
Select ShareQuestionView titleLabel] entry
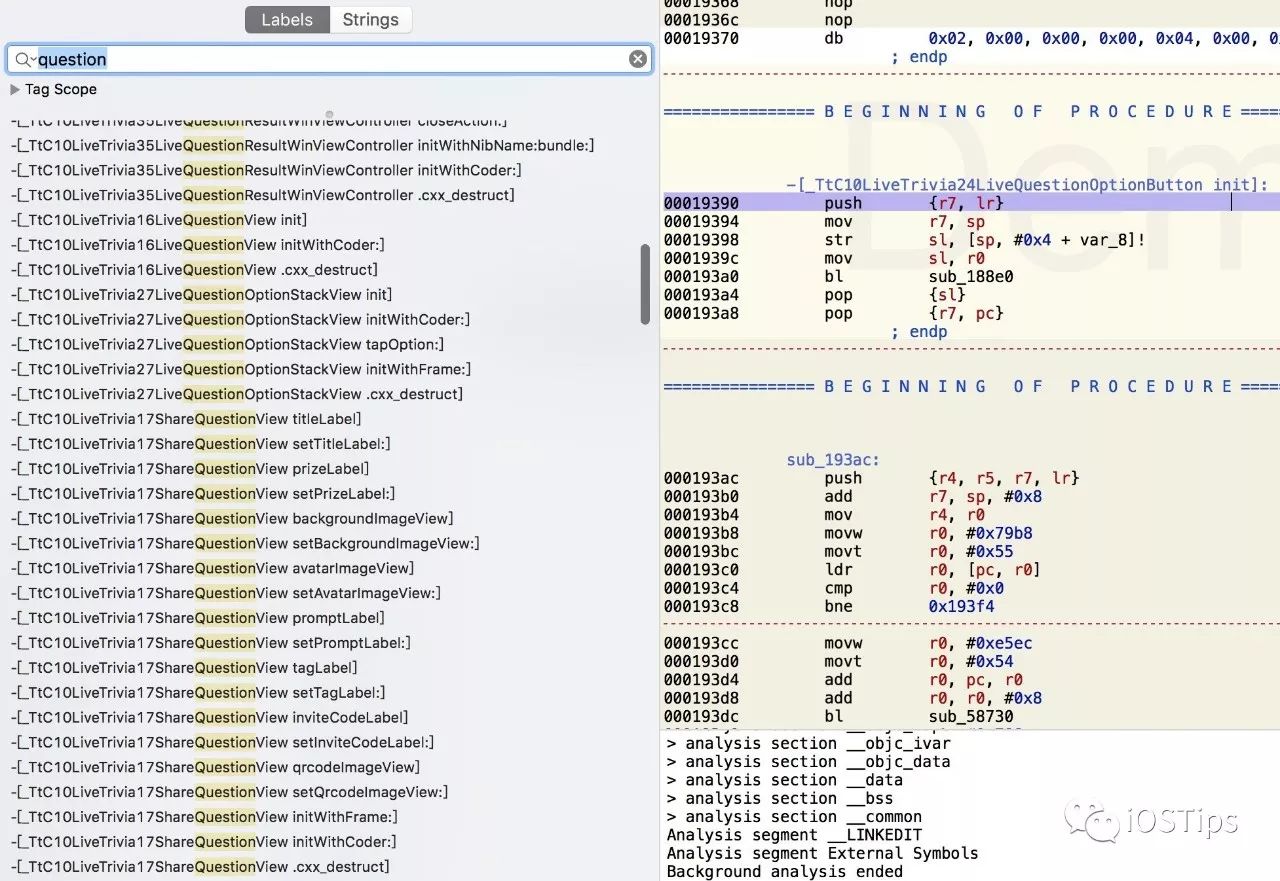tap(186, 419)
